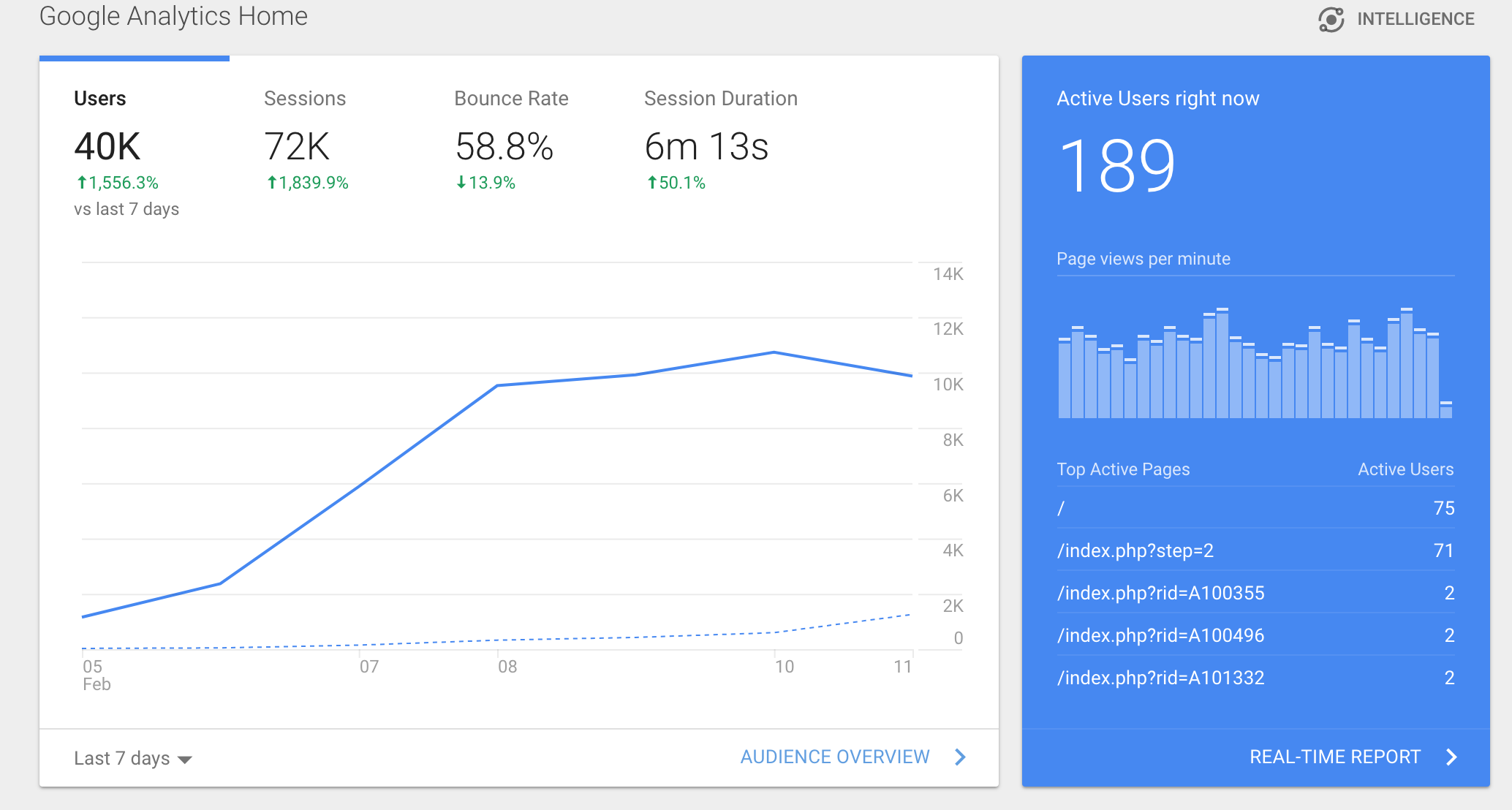Viewport: 1512px width, 810px height.
Task: Select the /index.php?rid=A101332 page row
Action: pos(1255,678)
